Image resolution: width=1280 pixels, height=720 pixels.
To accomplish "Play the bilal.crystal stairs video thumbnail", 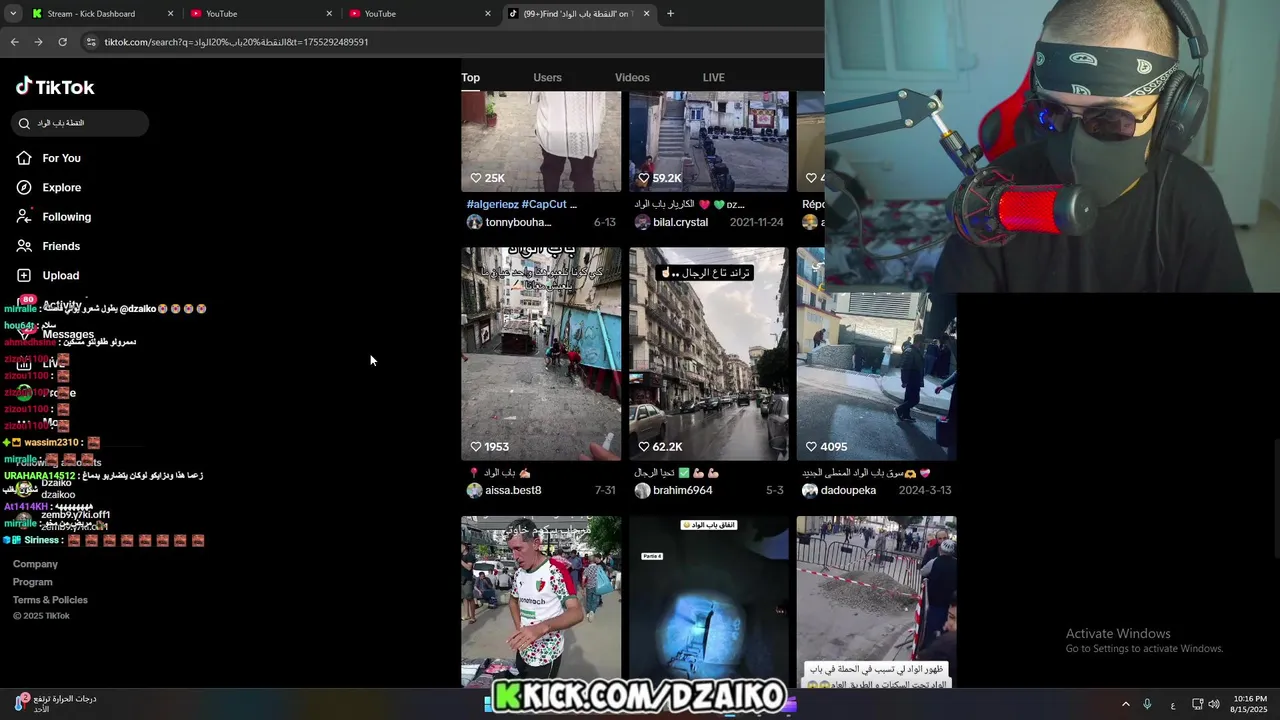I will pyautogui.click(x=709, y=141).
